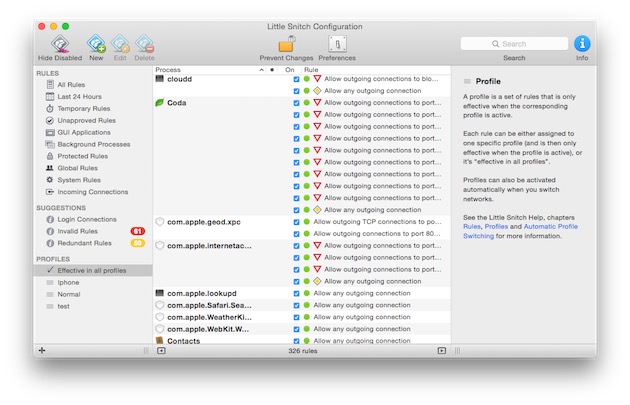Screen dimensions: 630x405
Task: Click the Delete rule toolbar icon
Action: point(144,44)
